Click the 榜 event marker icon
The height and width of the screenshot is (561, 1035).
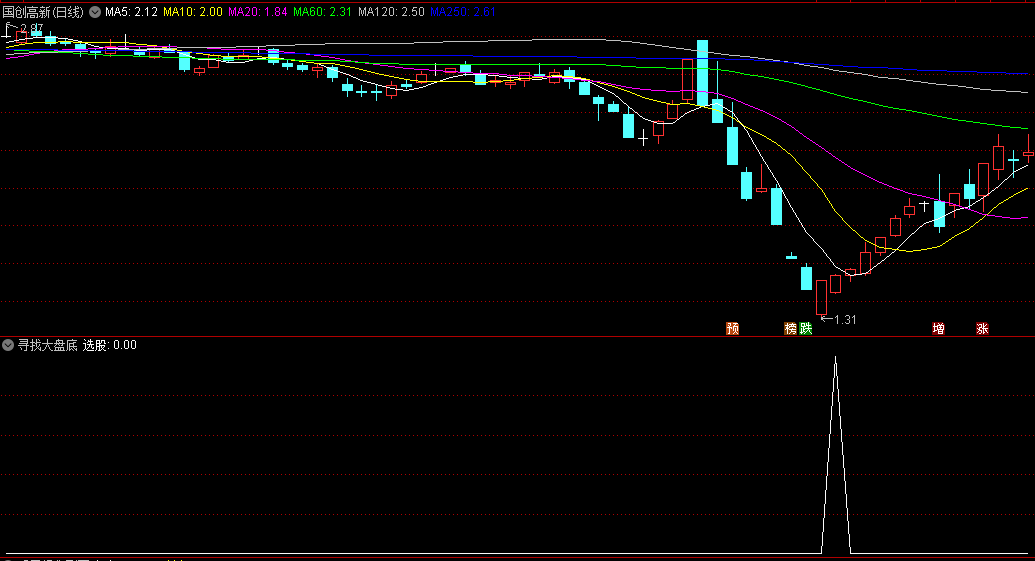click(x=790, y=329)
